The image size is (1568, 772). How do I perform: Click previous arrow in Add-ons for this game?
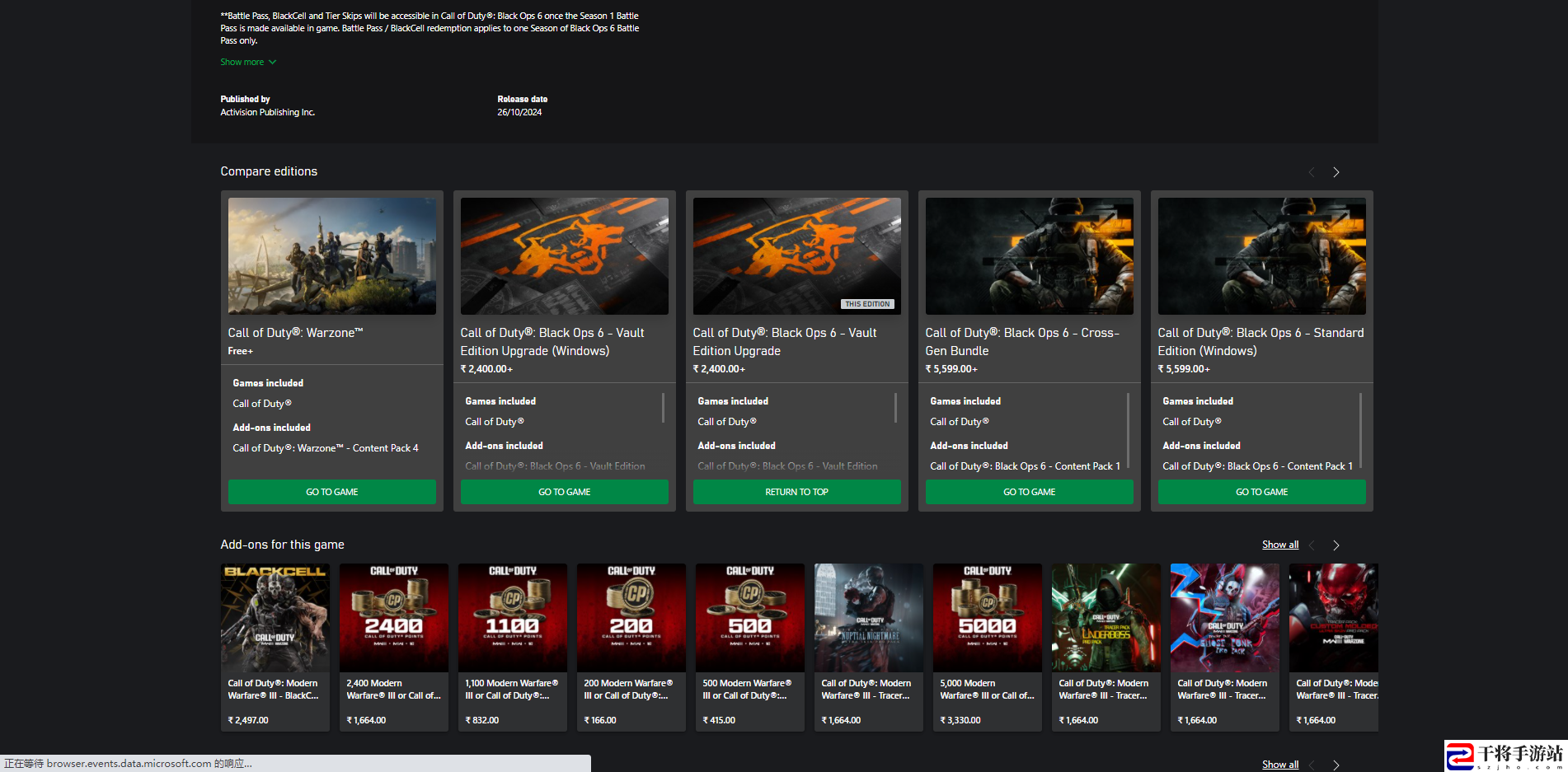[x=1312, y=545]
